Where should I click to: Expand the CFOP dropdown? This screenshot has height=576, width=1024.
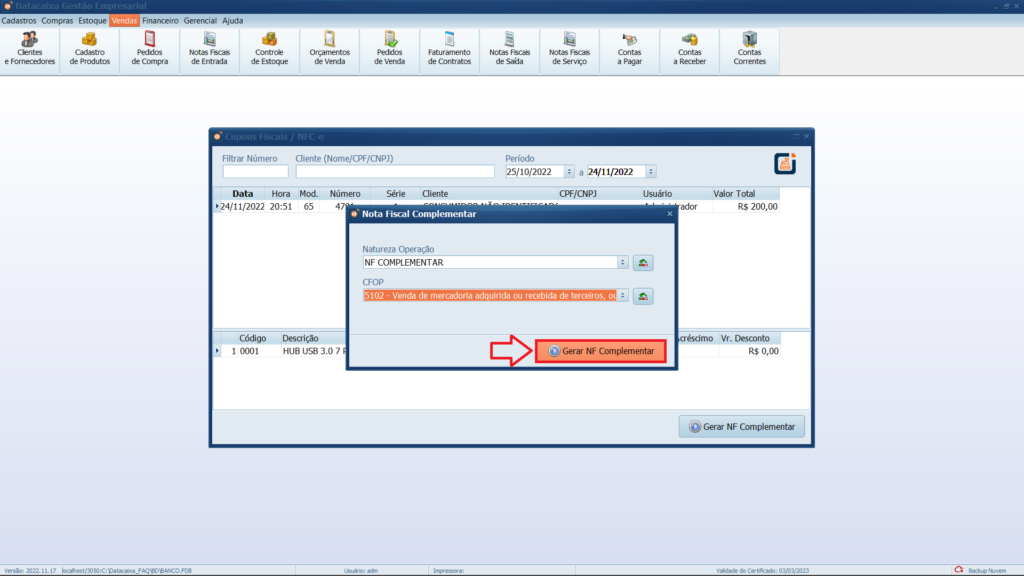(x=623, y=296)
